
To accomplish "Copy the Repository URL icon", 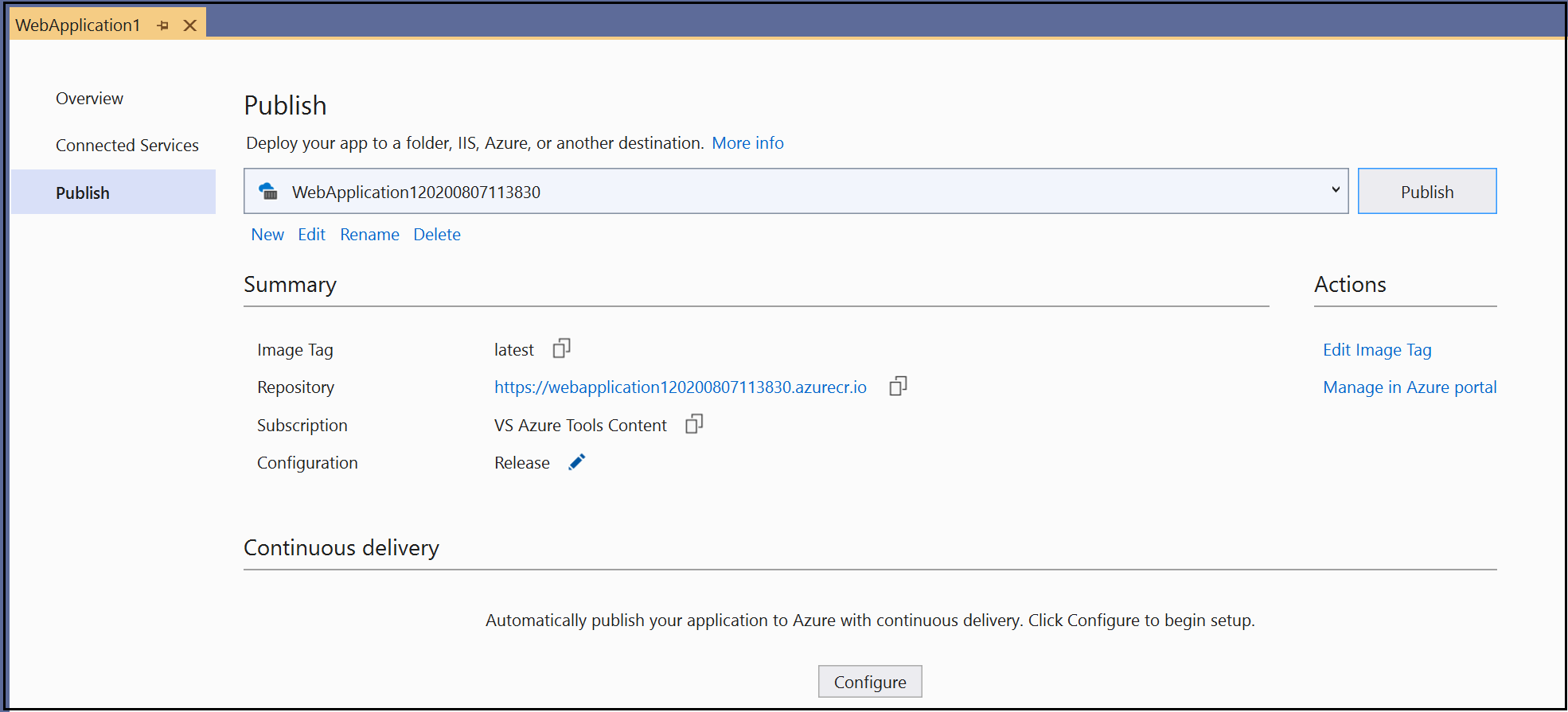I will (x=898, y=386).
